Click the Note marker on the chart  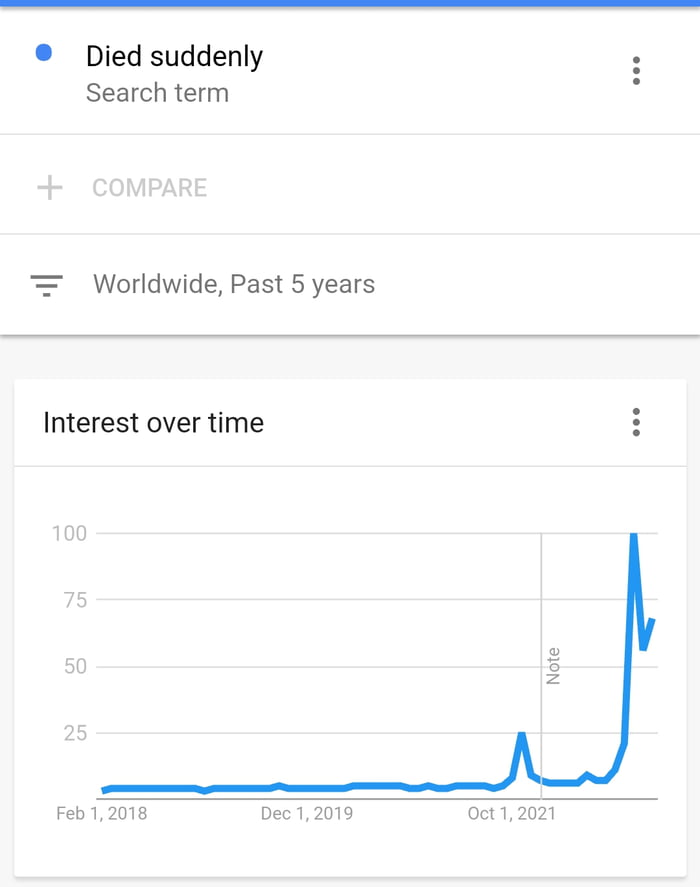click(553, 666)
